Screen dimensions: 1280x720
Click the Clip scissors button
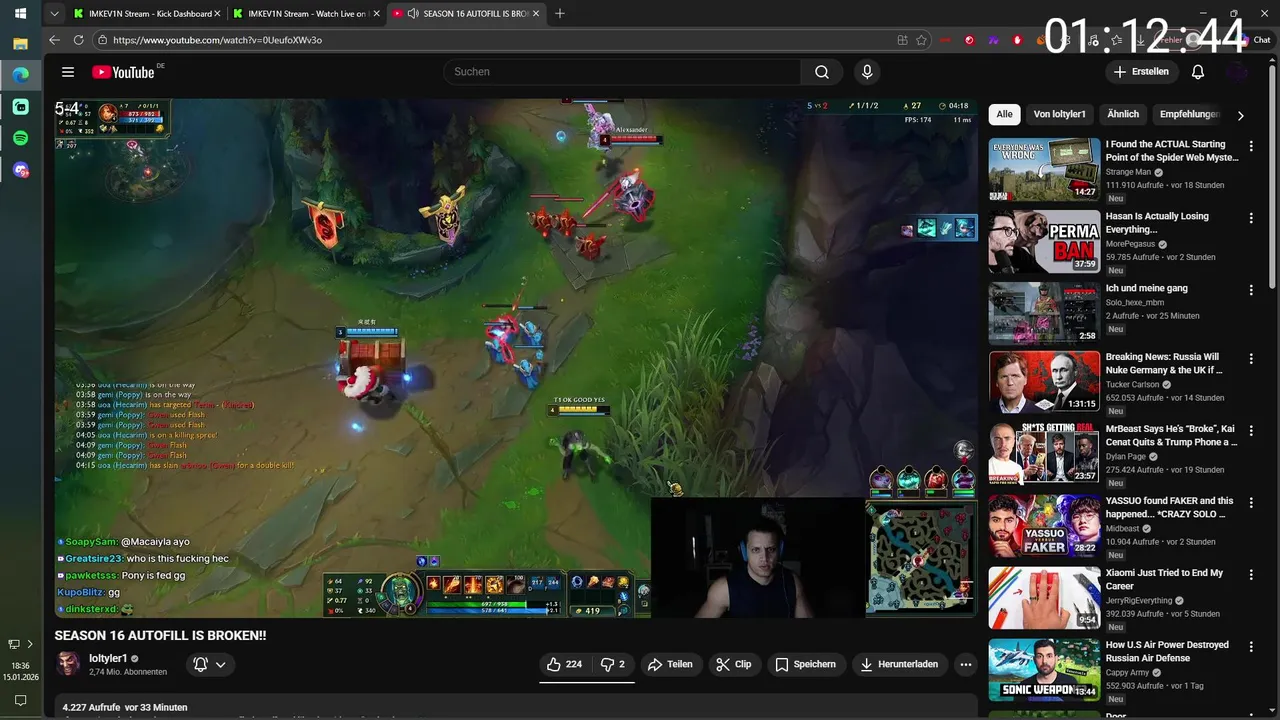click(x=734, y=664)
